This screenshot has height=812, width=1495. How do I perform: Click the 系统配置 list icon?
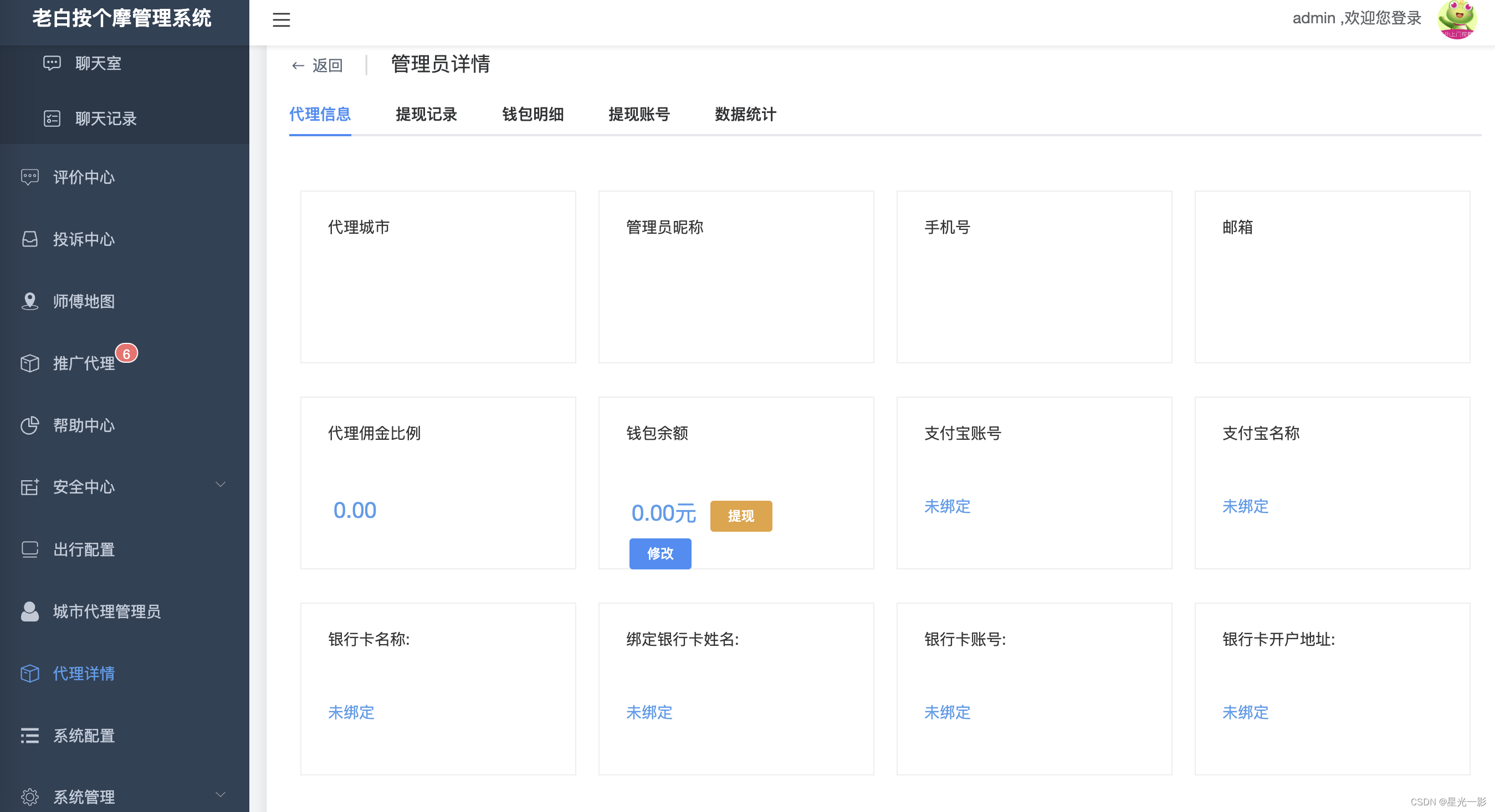pos(29,736)
